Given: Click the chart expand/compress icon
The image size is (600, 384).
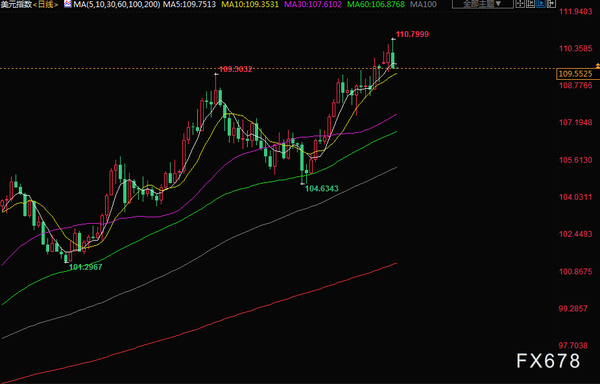Looking at the screenshot, I should pyautogui.click(x=551, y=4).
